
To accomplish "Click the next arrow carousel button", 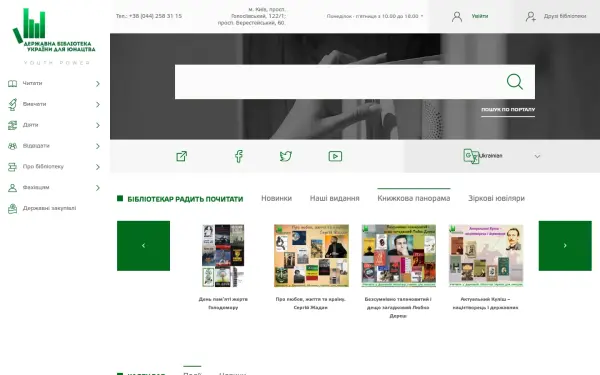I will click(565, 246).
